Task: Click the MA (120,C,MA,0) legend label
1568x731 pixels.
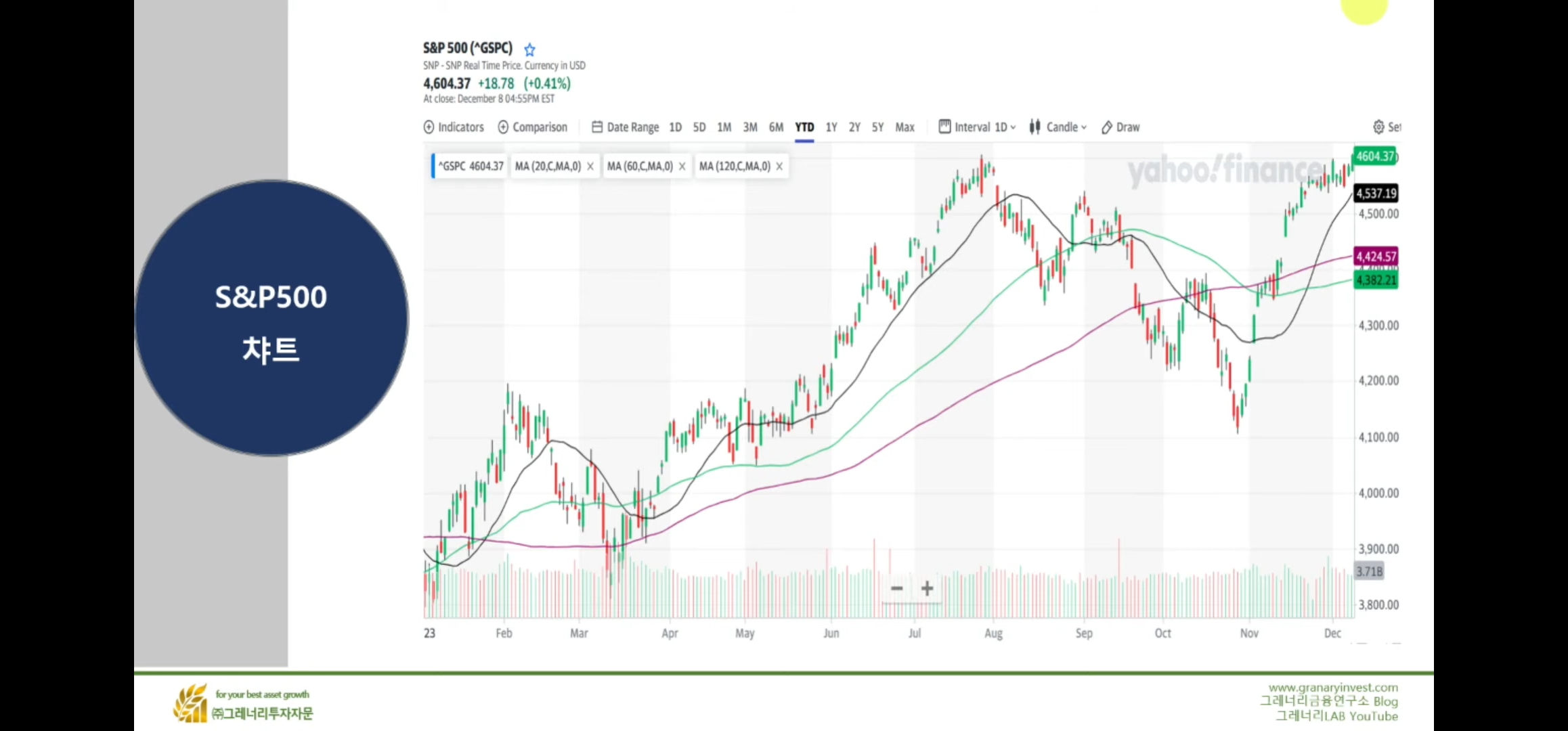Action: 735,167
